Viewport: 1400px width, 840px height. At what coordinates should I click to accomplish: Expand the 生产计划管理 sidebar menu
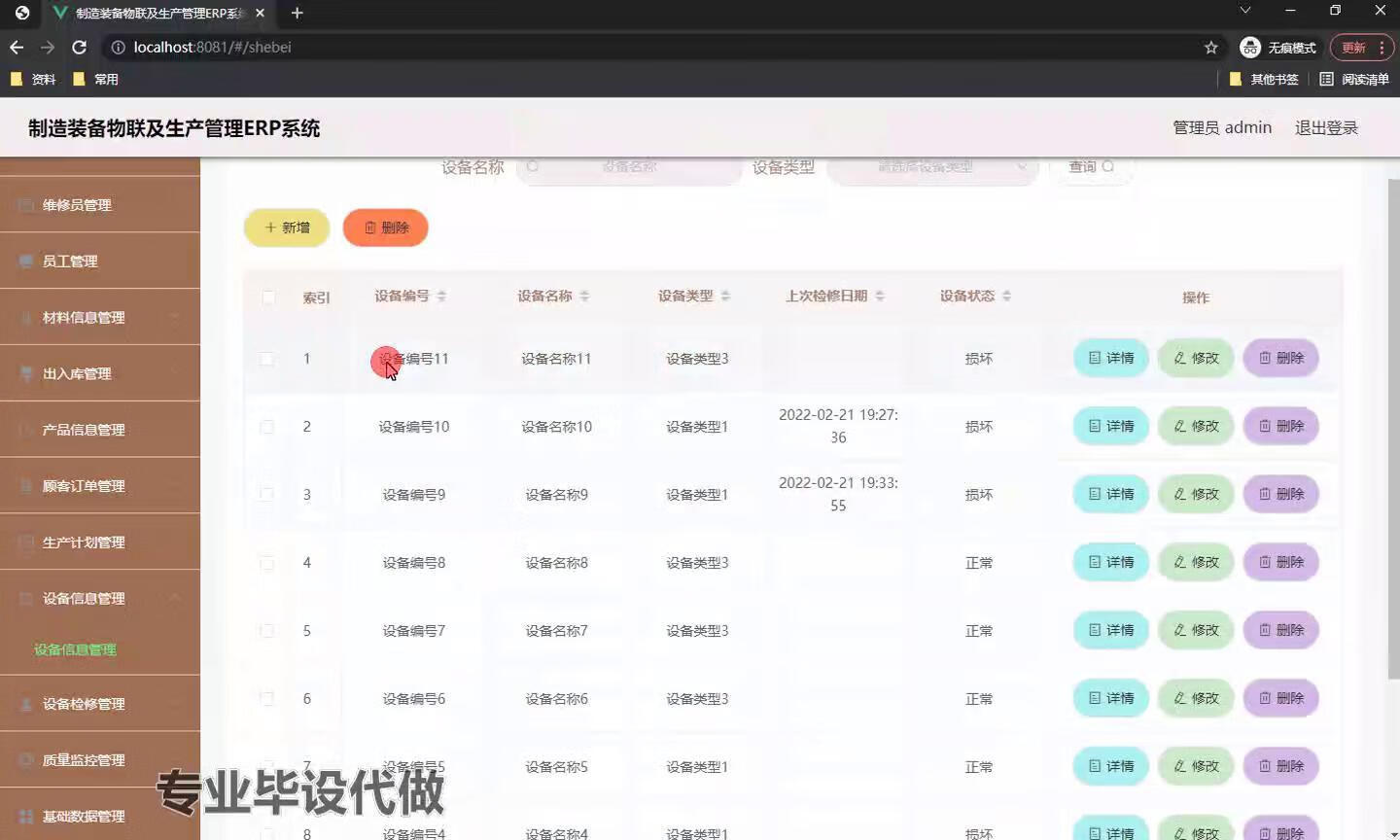(x=100, y=542)
